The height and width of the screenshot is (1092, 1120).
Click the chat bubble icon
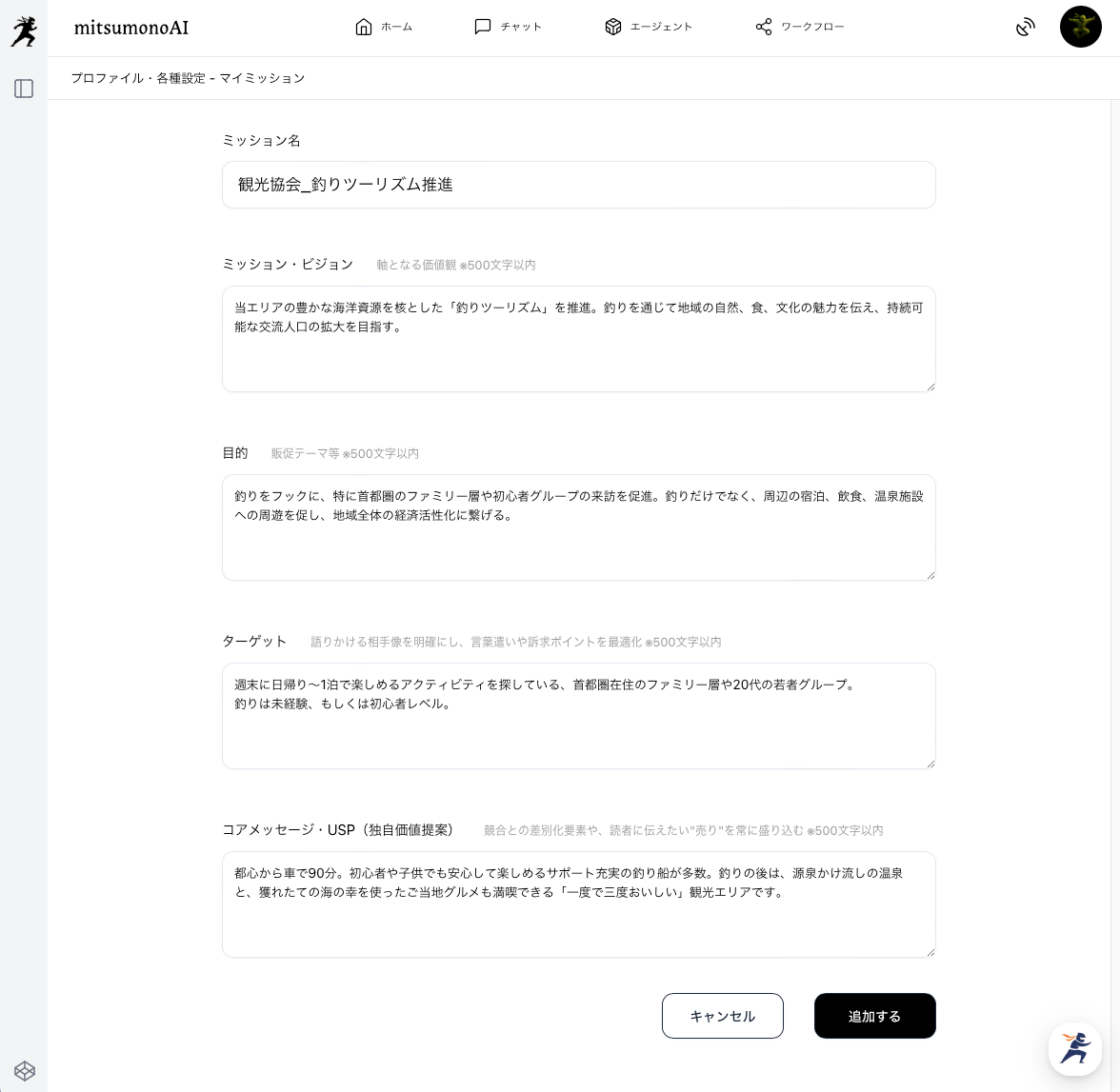coord(483,27)
